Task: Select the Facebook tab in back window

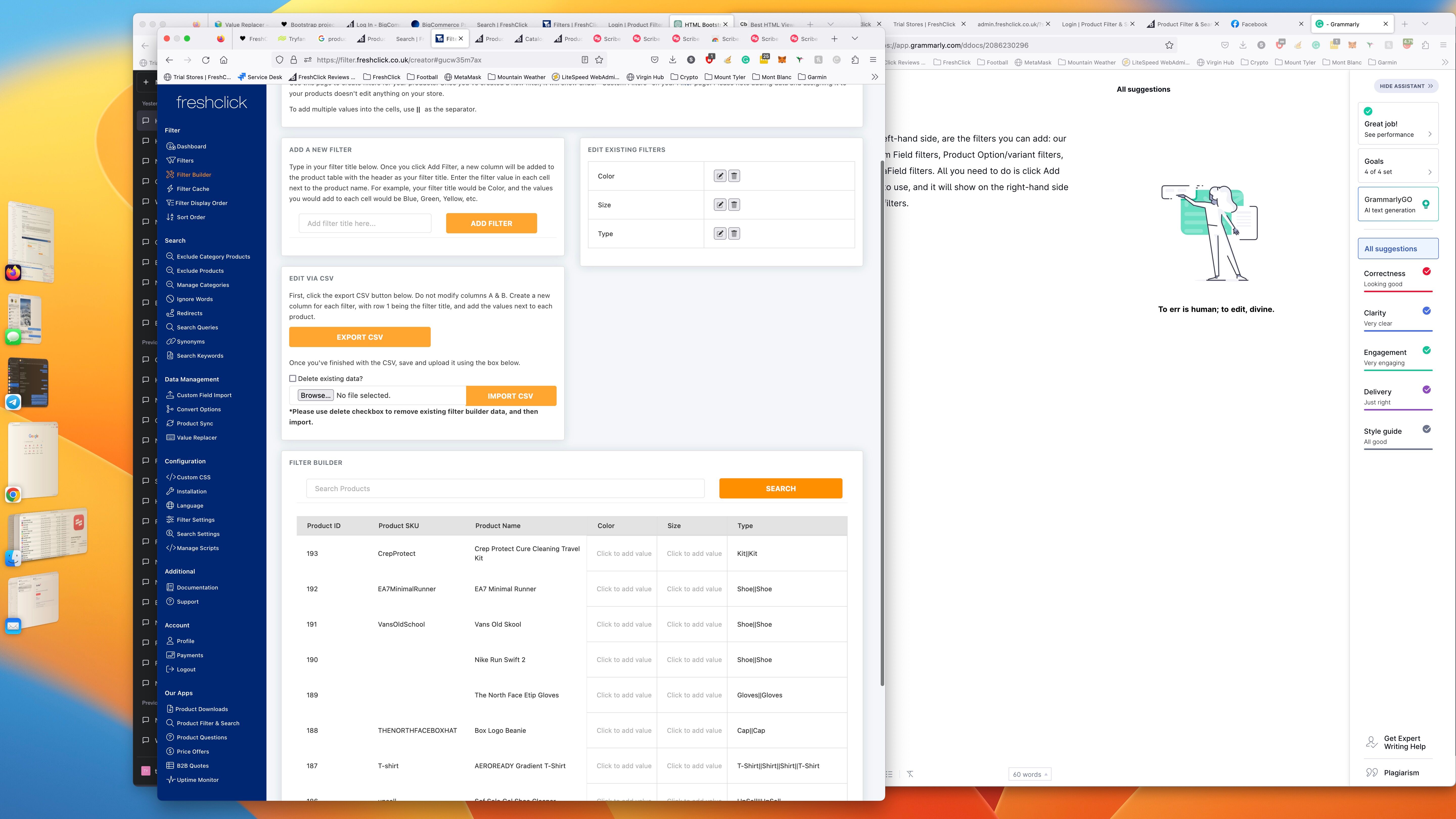Action: tap(1266, 24)
